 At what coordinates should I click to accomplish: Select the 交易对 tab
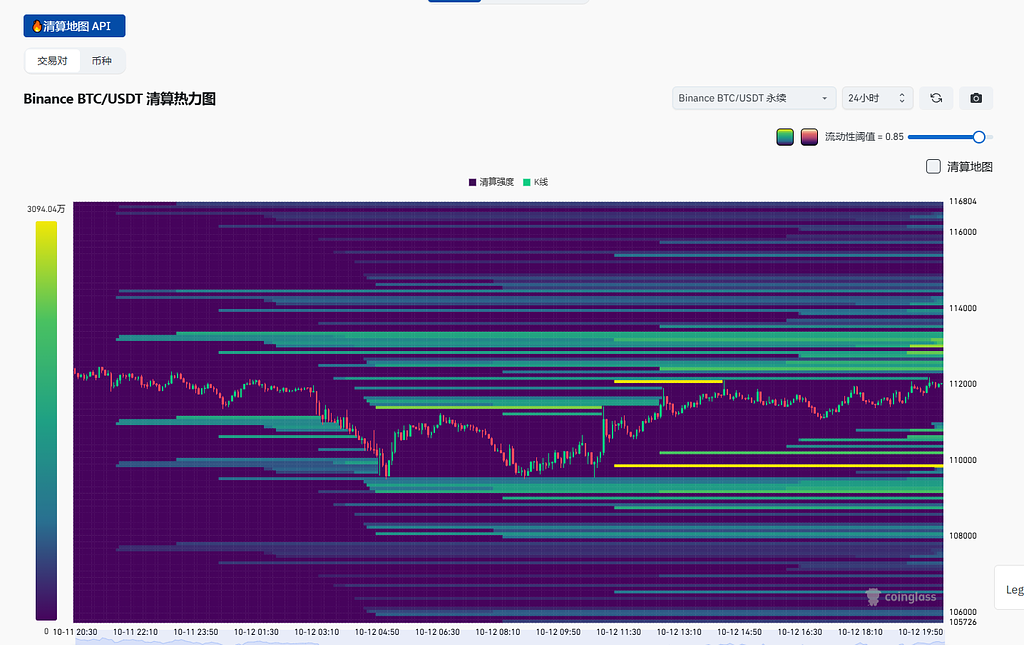(x=52, y=61)
